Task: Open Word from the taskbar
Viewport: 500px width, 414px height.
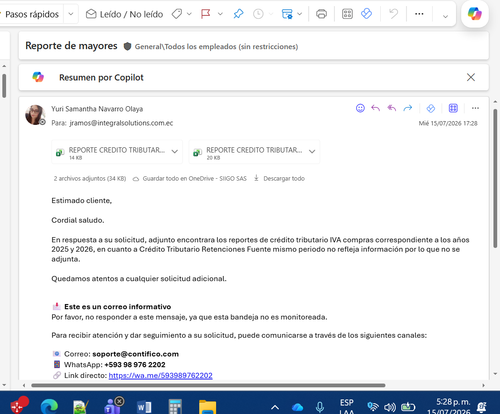Action: 144,407
